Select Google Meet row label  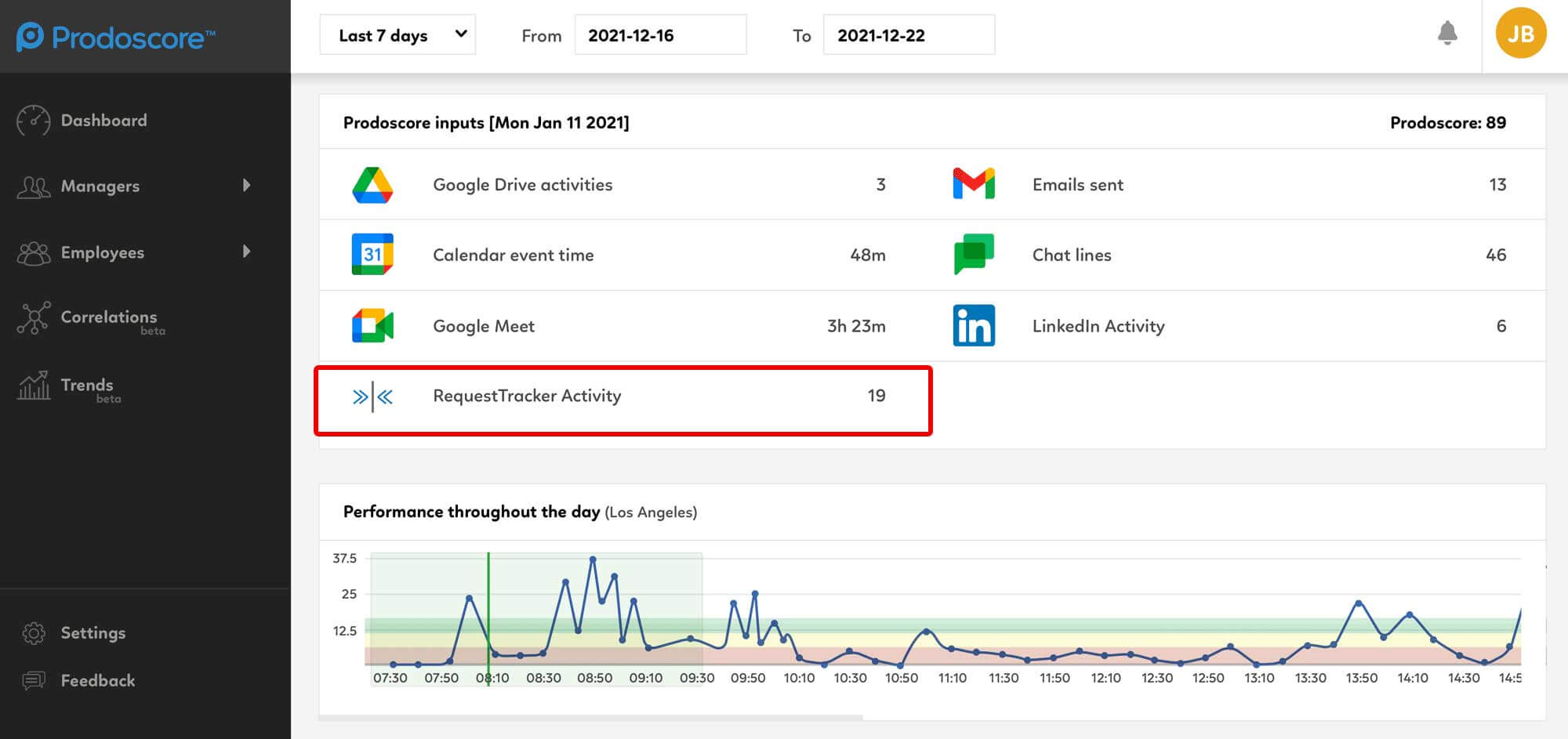484,326
